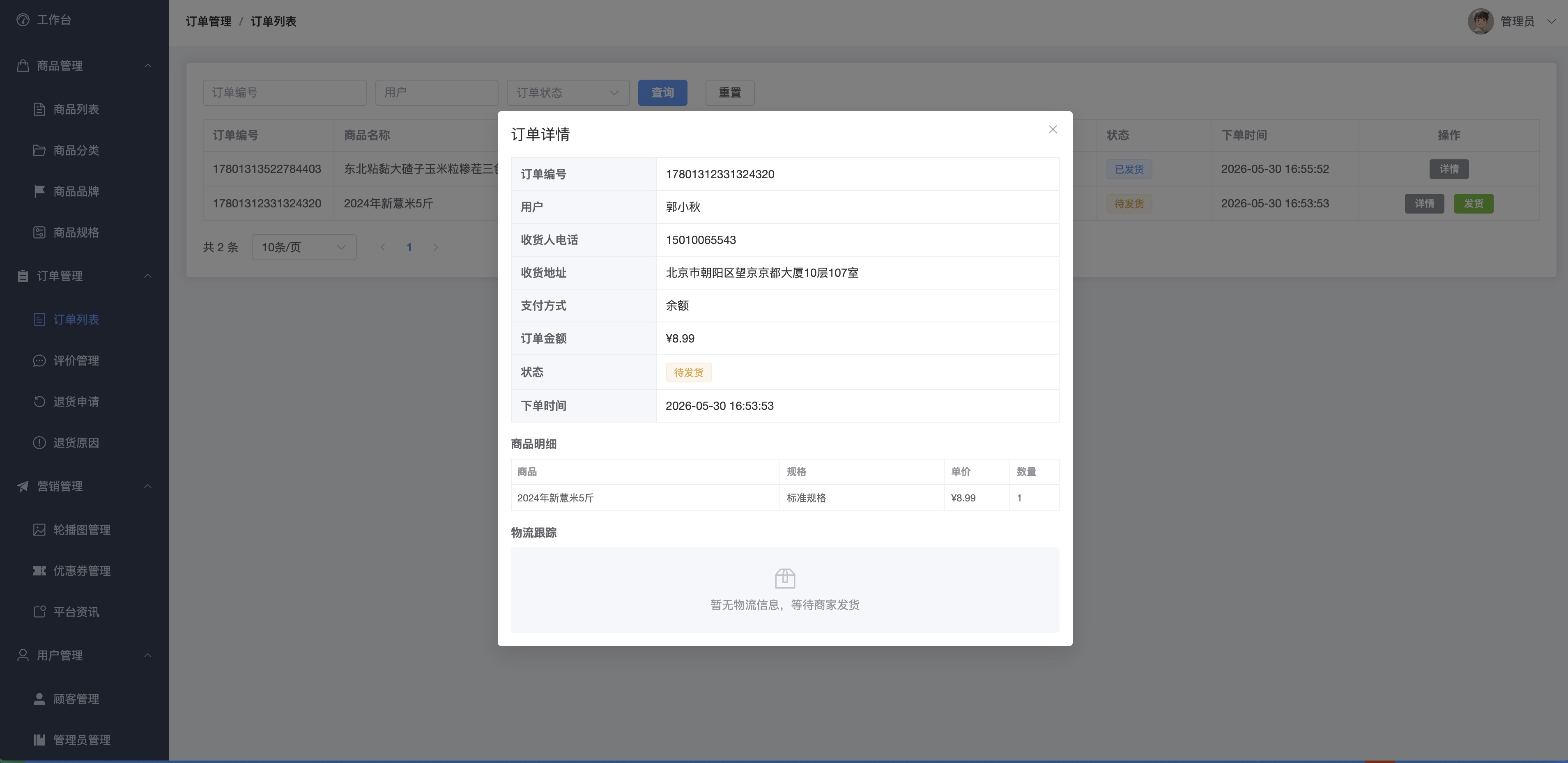
Task: Collapse the 营销管理 menu chevron
Action: tap(148, 486)
